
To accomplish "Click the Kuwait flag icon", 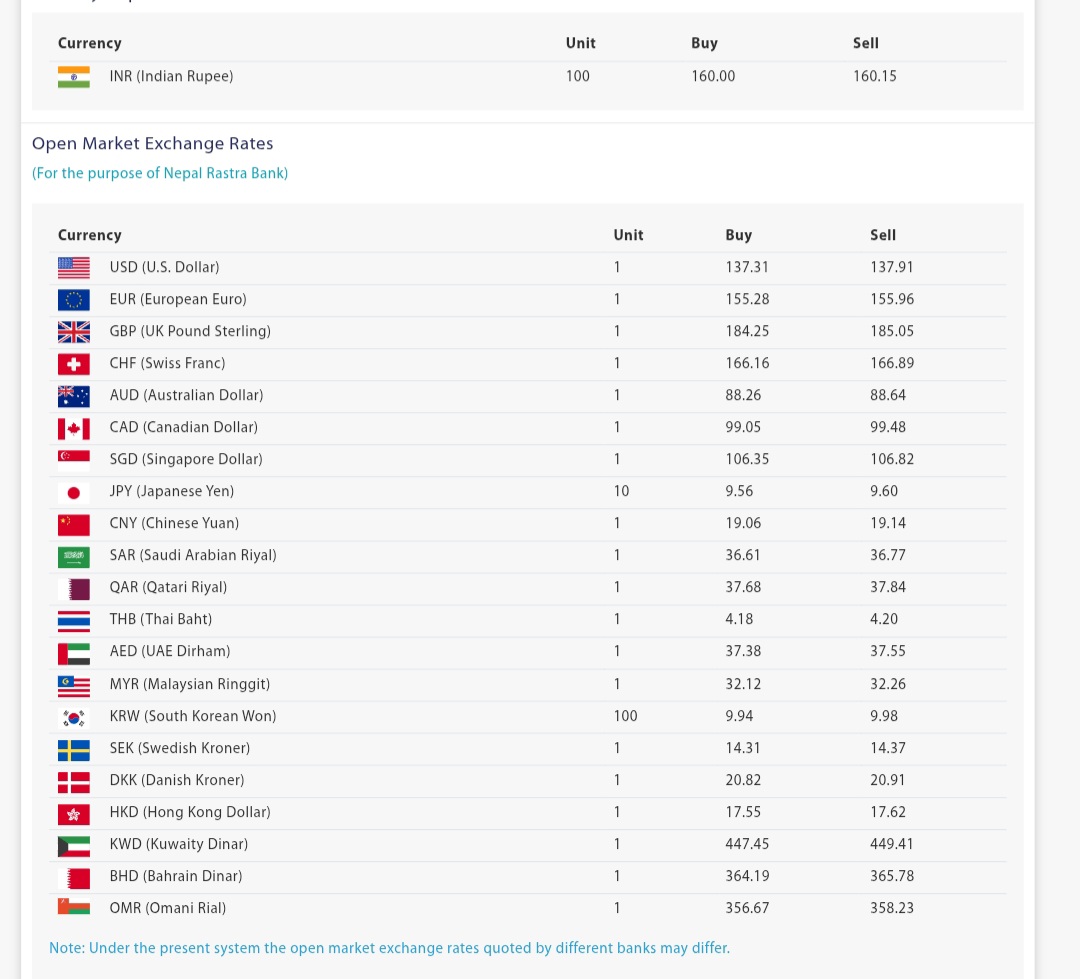I will (x=74, y=845).
